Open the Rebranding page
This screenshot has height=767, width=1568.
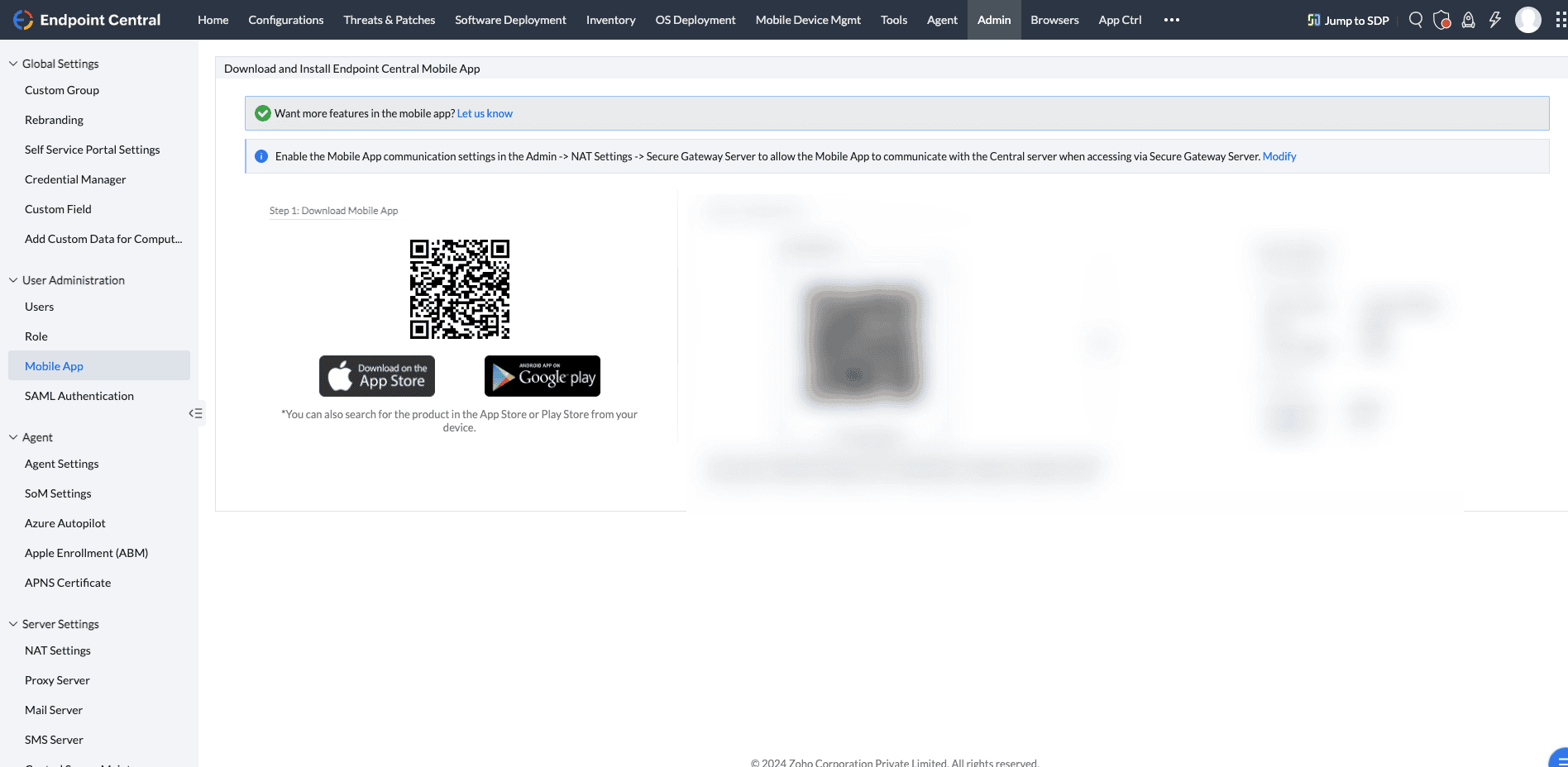pos(54,120)
